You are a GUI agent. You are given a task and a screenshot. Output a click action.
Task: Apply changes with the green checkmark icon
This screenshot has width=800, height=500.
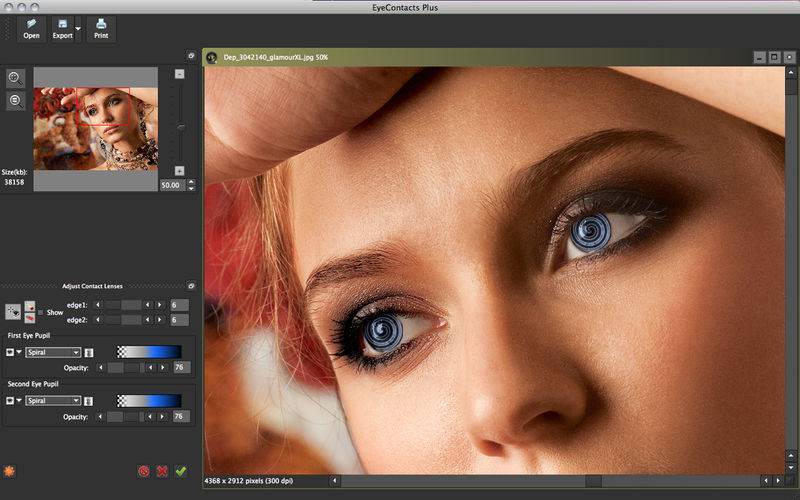(x=181, y=471)
